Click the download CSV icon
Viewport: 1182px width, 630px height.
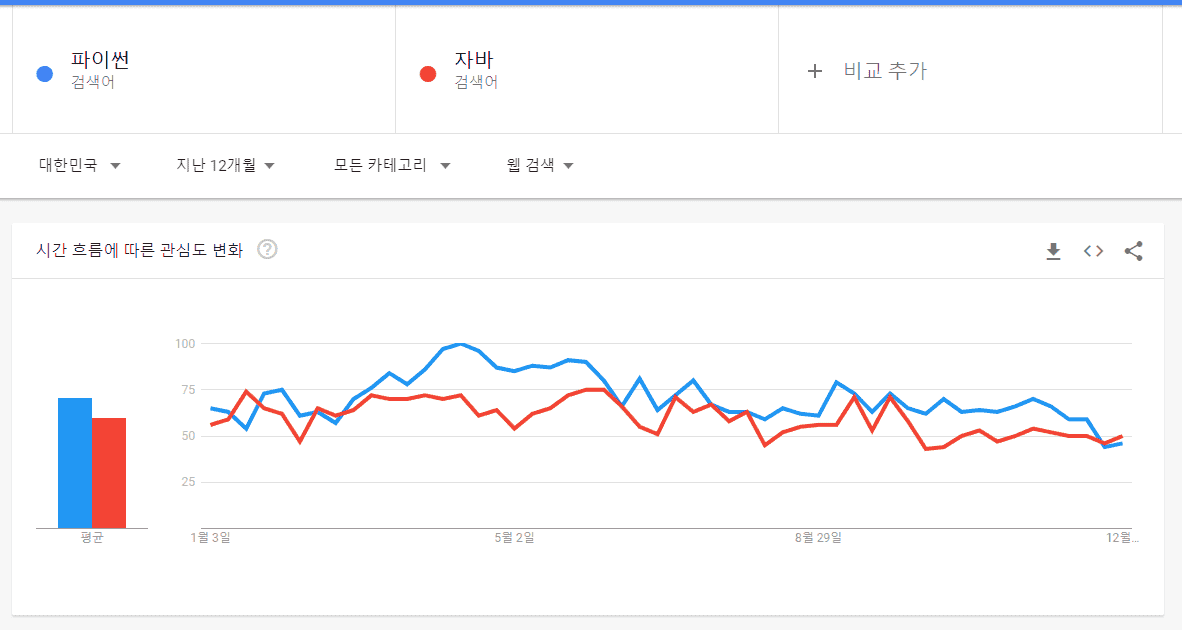tap(1053, 251)
